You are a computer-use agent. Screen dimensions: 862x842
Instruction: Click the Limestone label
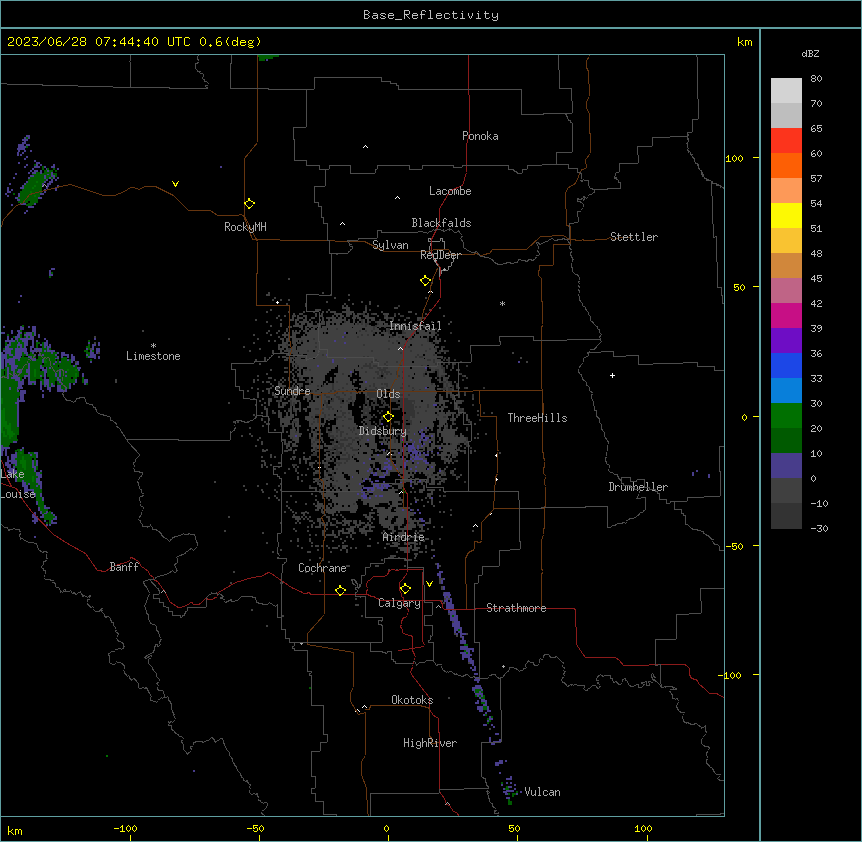[x=153, y=356]
